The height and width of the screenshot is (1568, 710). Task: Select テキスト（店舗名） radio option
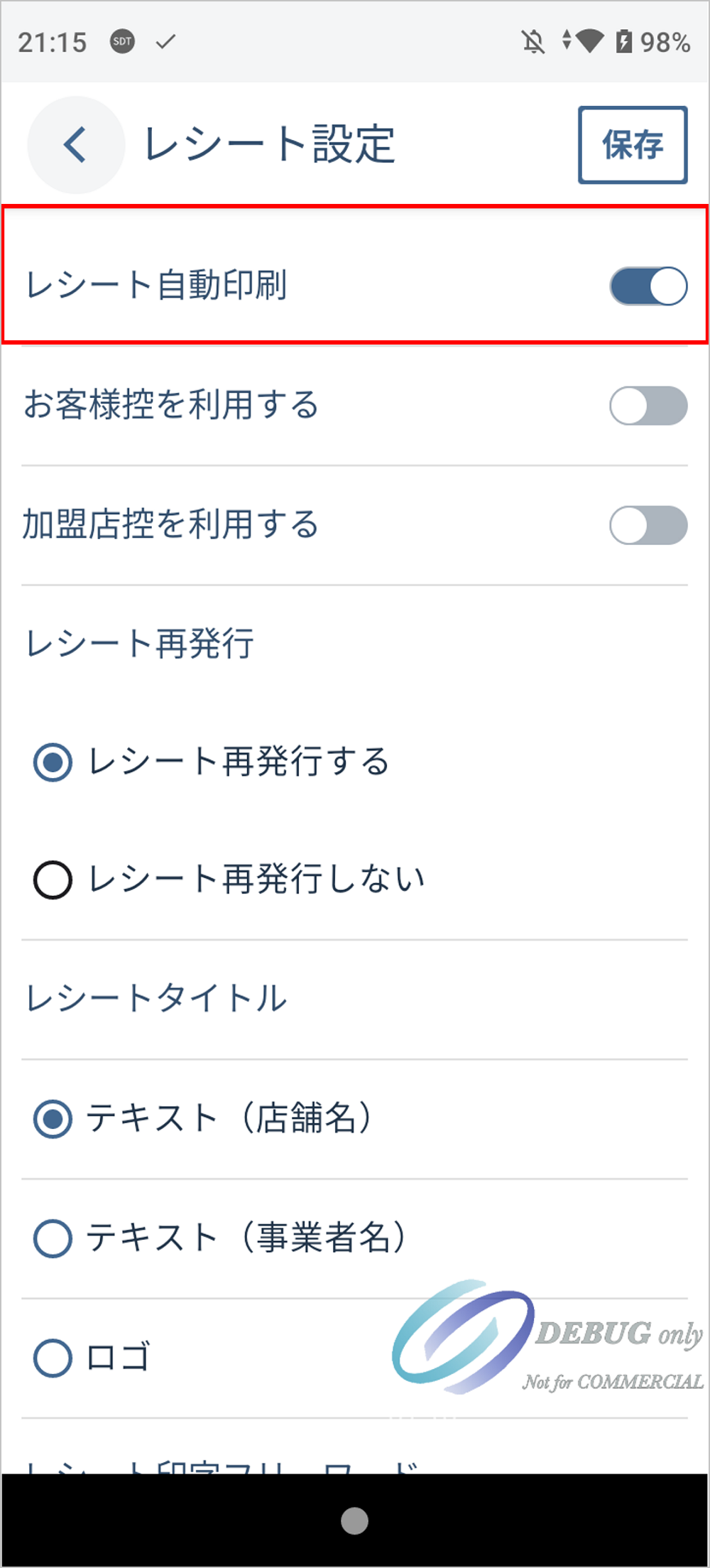point(53,1119)
